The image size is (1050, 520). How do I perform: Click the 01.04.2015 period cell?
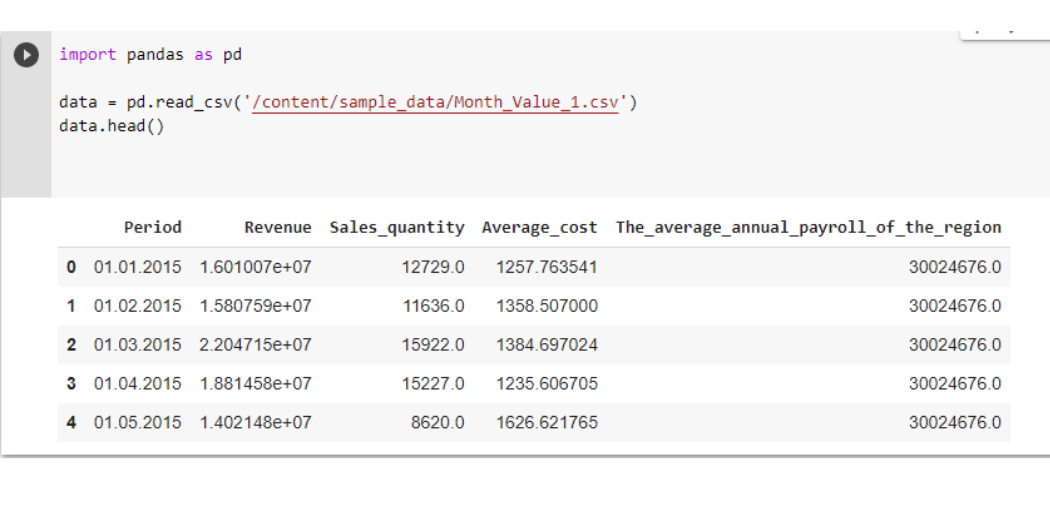pos(137,384)
